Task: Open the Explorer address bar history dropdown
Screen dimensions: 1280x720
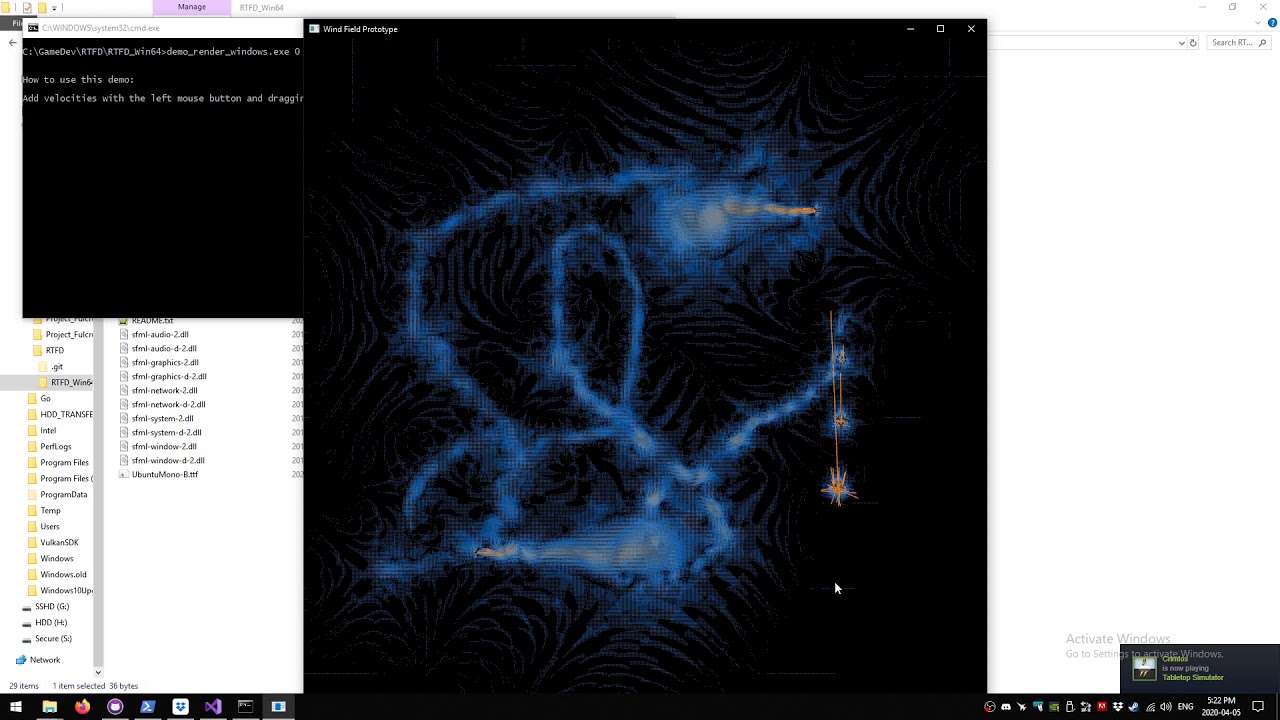Action: (1181, 43)
